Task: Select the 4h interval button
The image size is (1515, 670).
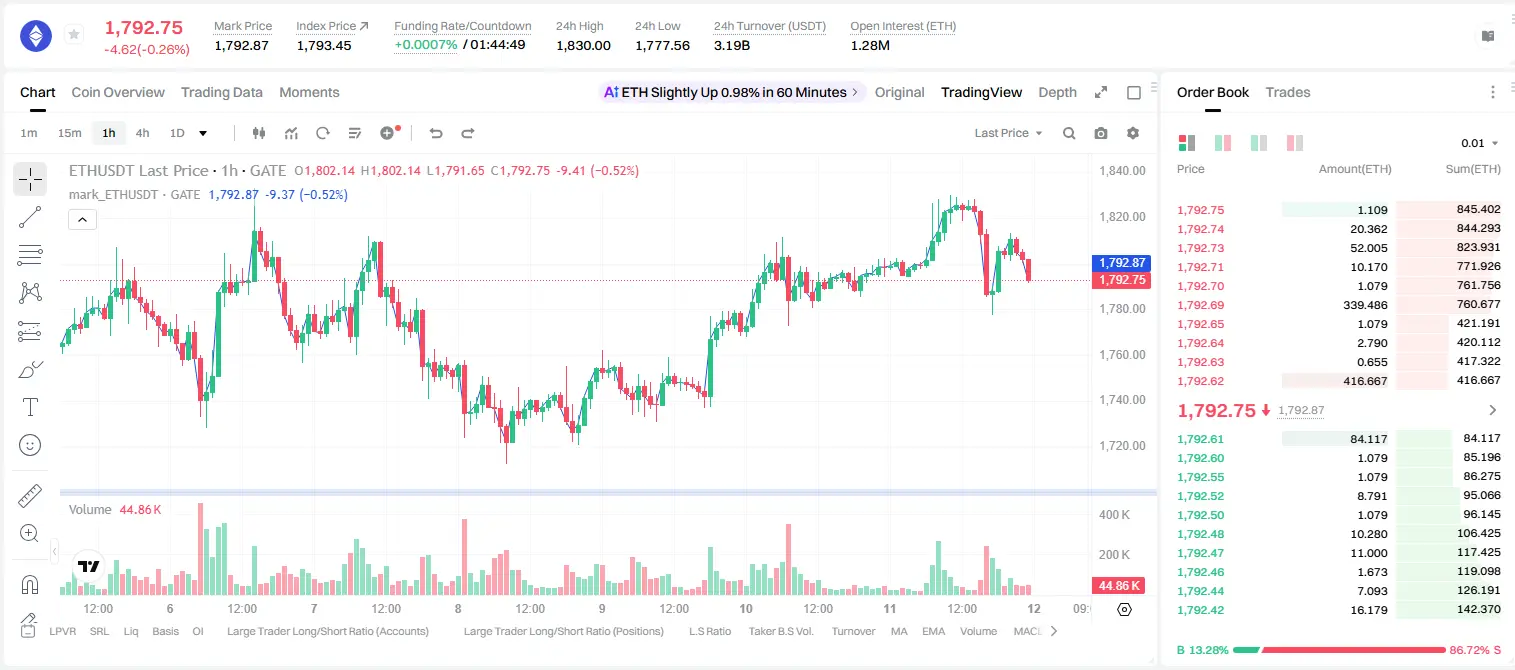Action: [143, 133]
